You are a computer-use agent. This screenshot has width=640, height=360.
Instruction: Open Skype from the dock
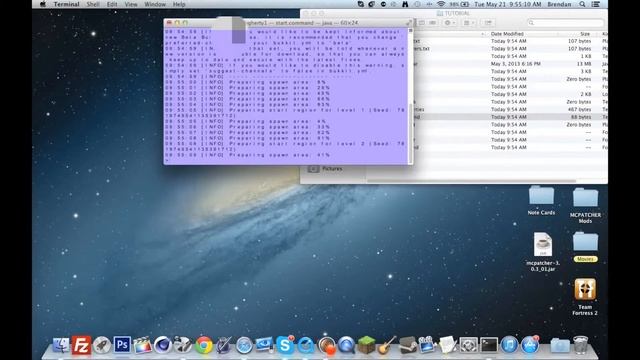coord(285,345)
